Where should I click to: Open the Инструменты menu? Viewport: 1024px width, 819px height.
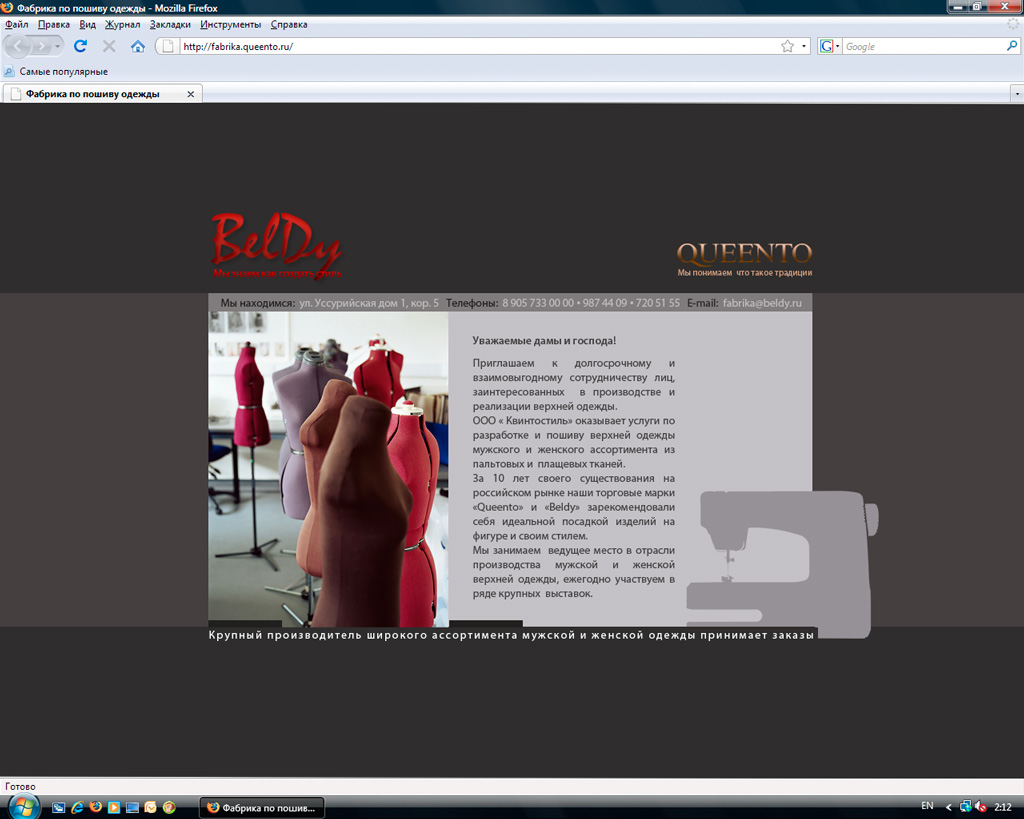(231, 25)
